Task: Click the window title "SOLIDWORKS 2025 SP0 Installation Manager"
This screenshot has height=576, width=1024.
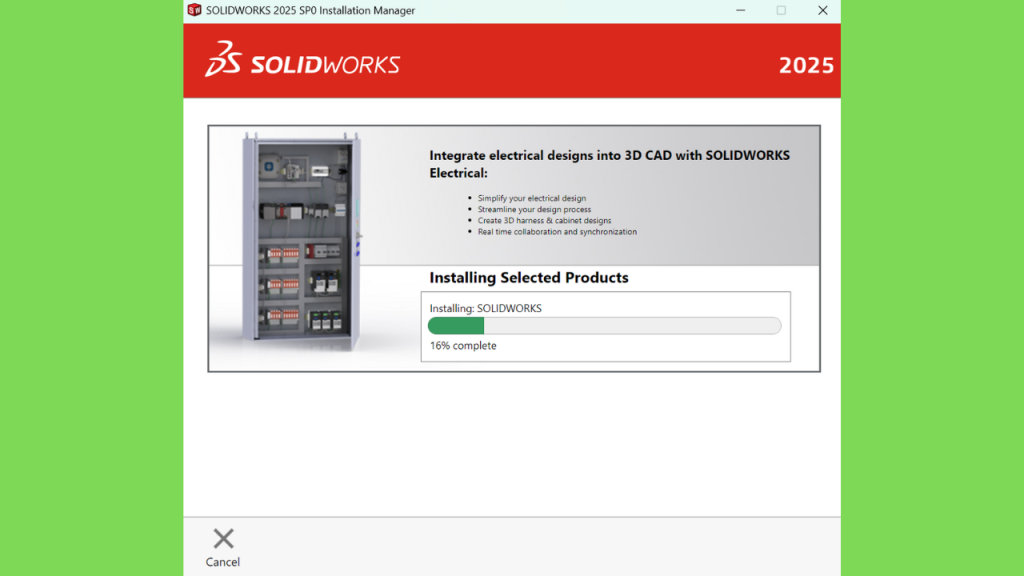Action: coord(310,10)
